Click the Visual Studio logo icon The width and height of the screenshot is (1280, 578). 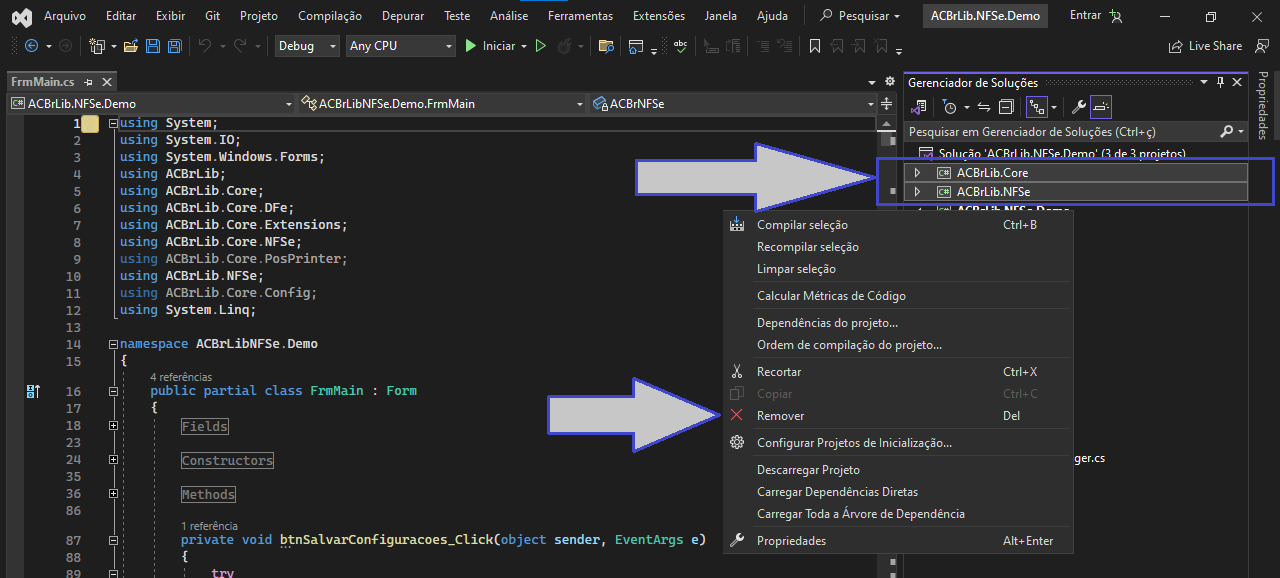click(20, 16)
